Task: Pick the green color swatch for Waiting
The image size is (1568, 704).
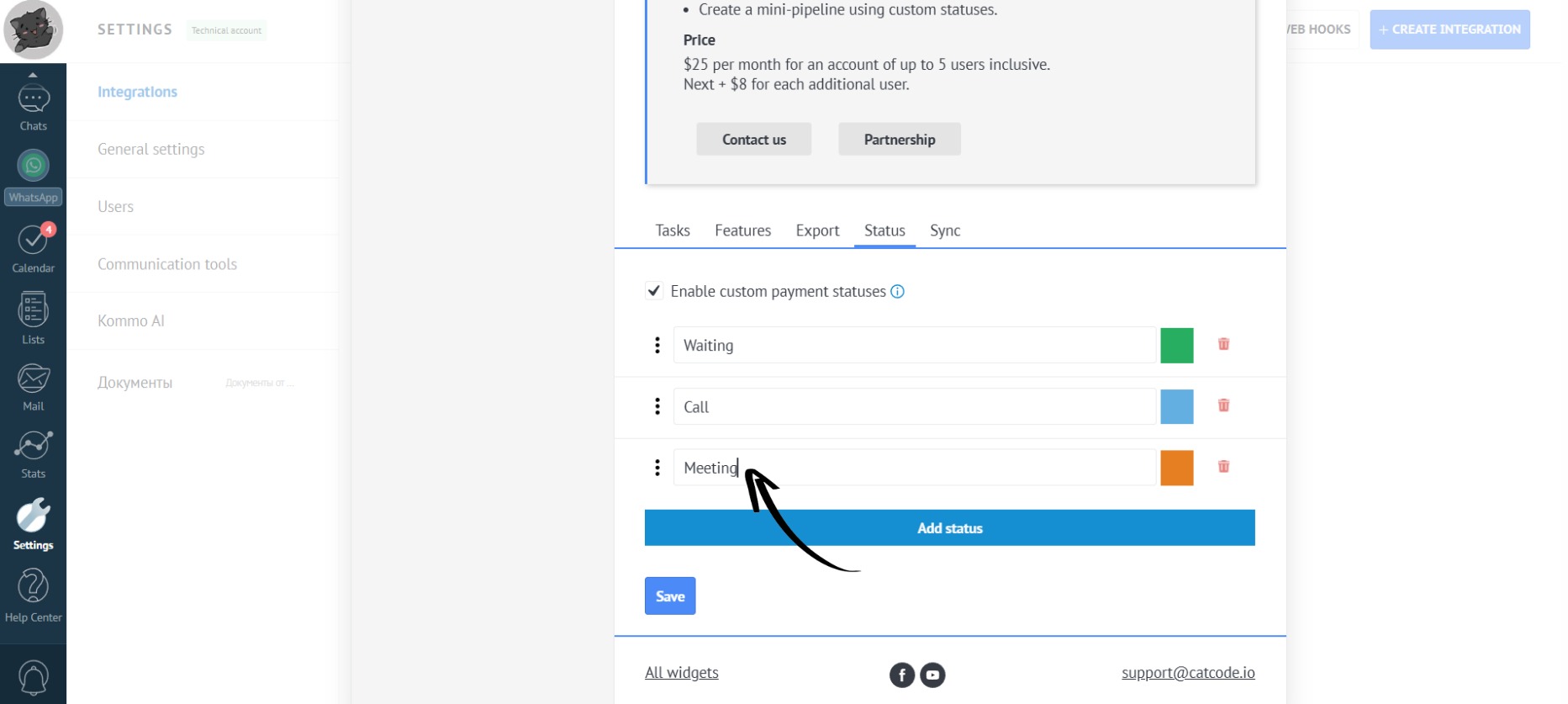Action: pyautogui.click(x=1176, y=346)
